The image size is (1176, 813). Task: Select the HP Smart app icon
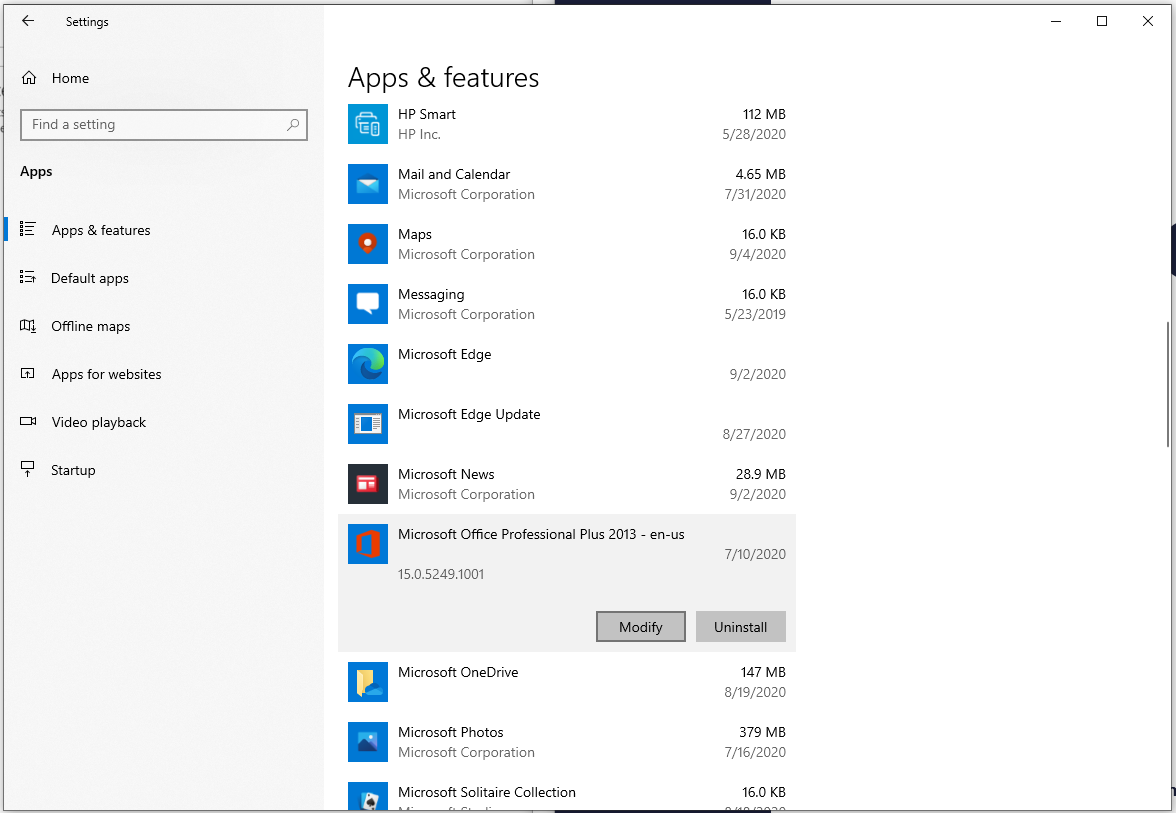point(368,124)
